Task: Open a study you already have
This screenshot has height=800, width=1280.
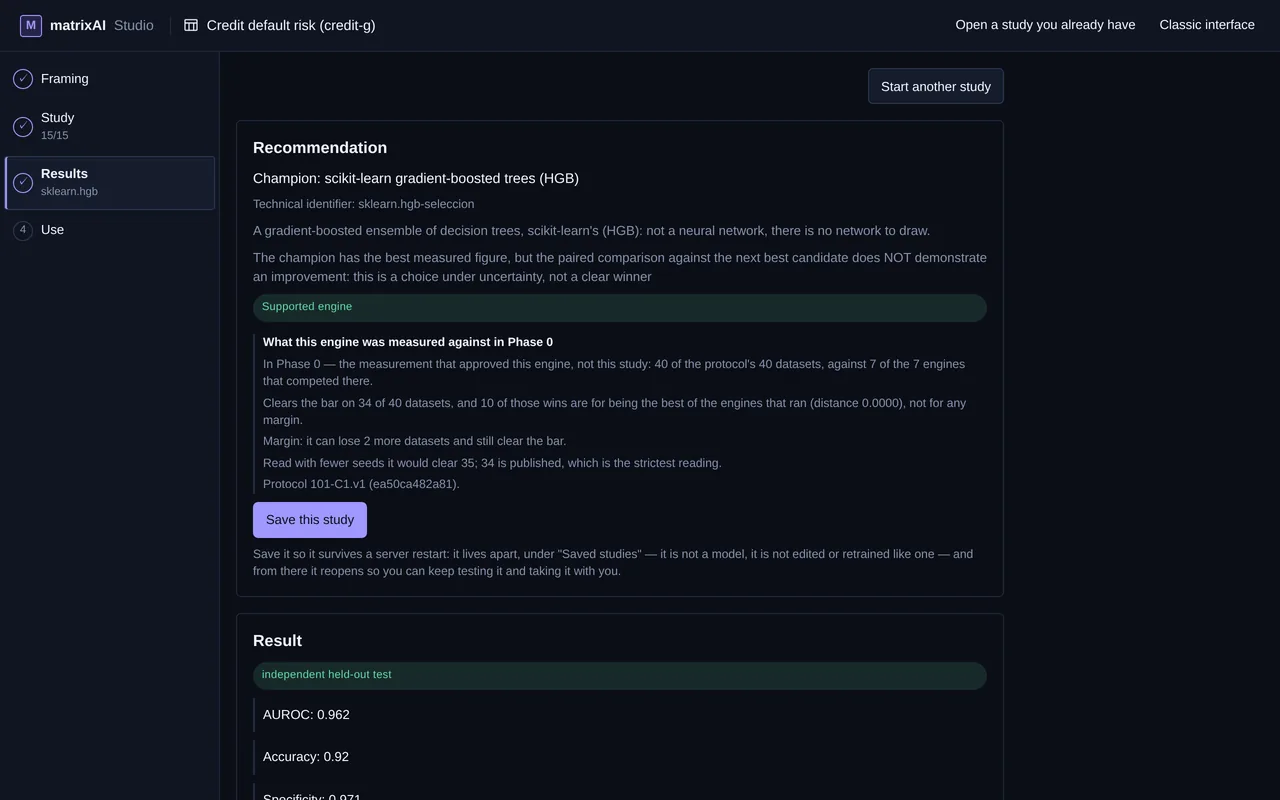Action: point(1045,25)
